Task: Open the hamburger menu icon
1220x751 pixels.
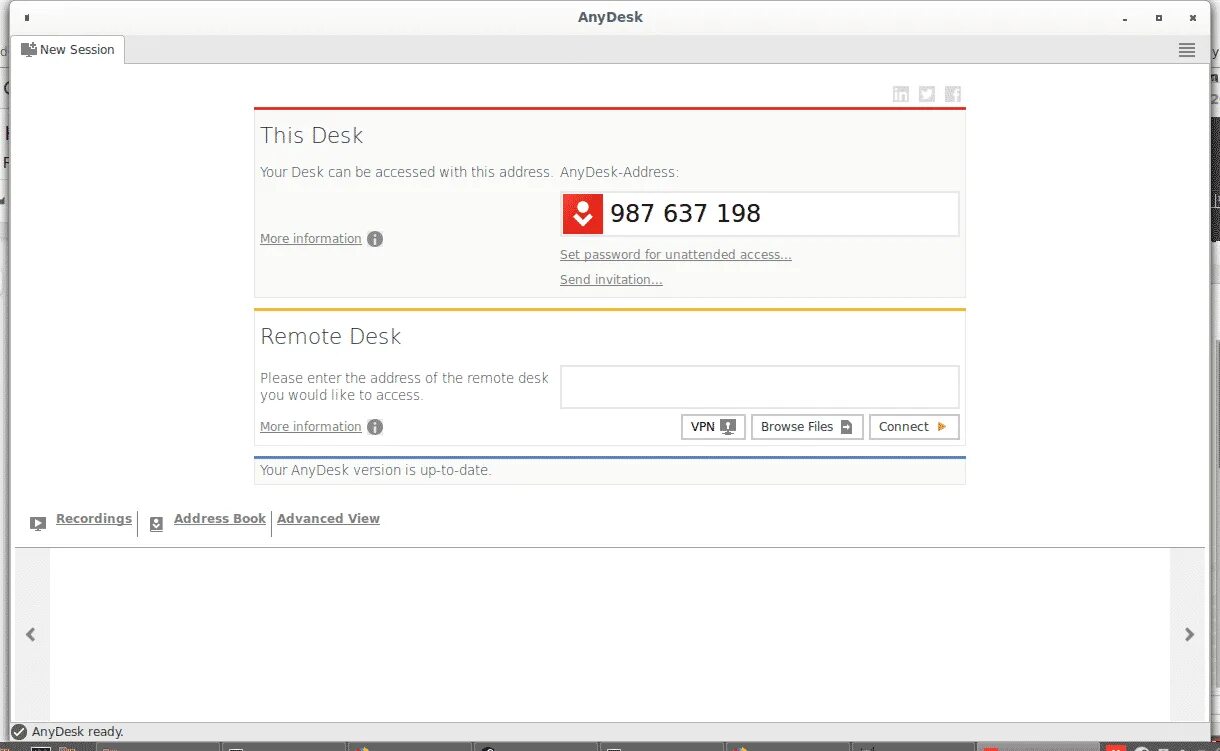Action: (1187, 50)
